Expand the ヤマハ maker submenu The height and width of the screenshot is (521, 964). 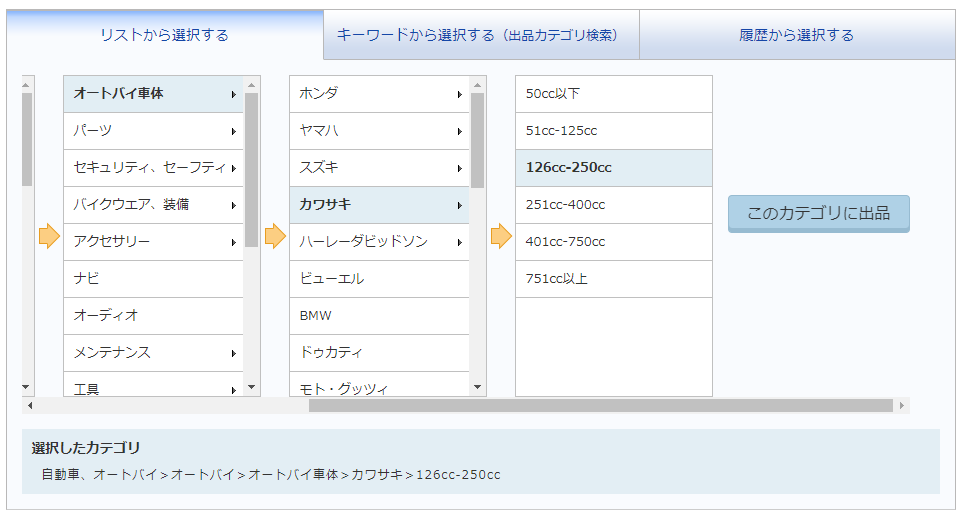pyautogui.click(x=459, y=131)
